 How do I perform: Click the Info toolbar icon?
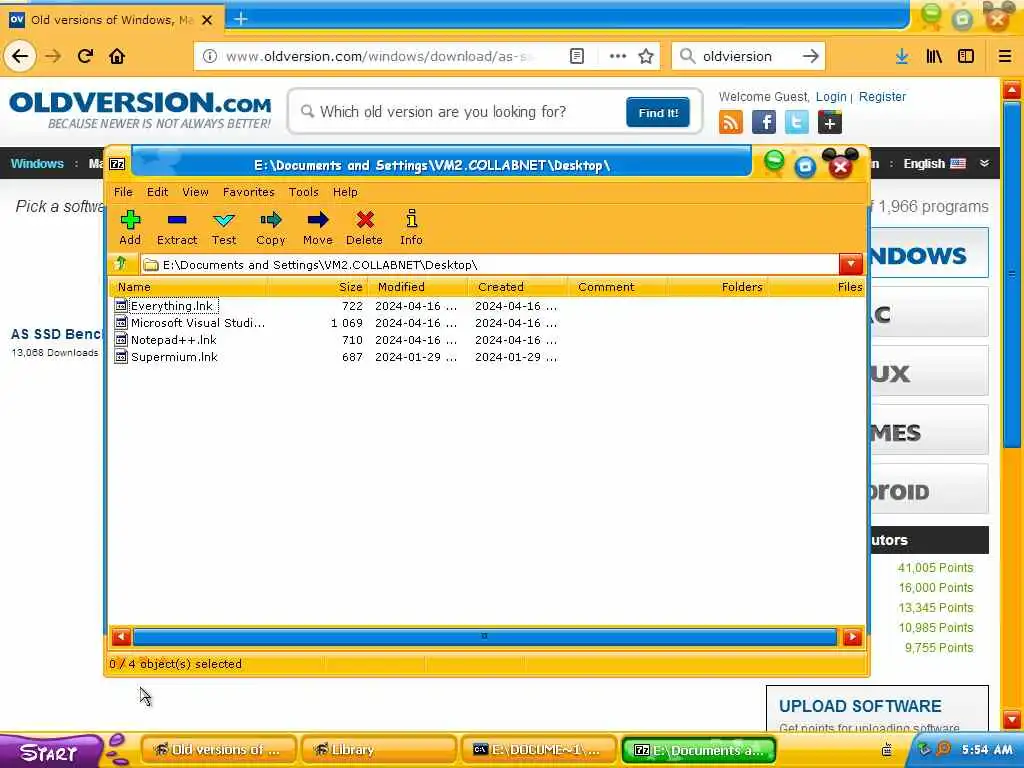(411, 228)
